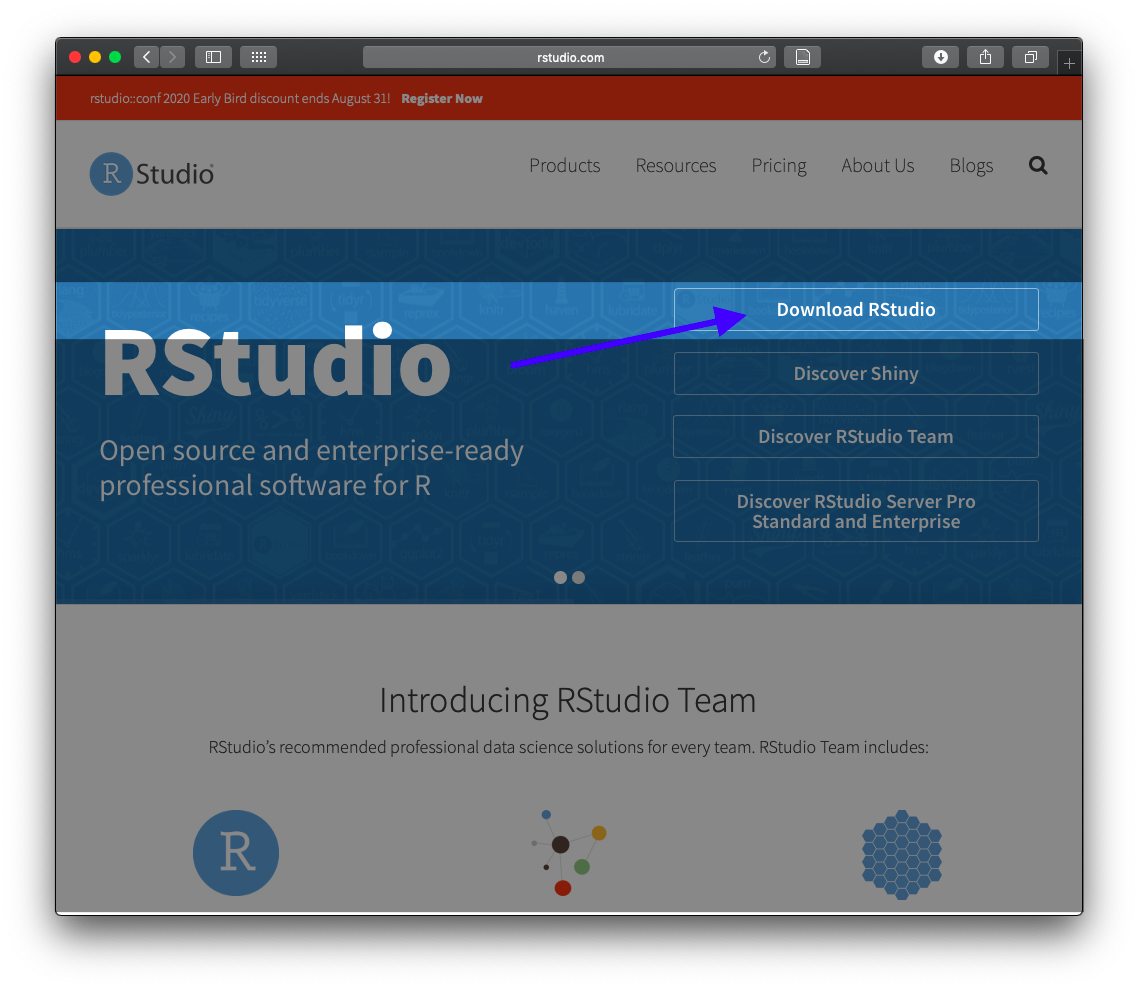Click the green fullscreen window button
The image size is (1138, 989).
click(x=115, y=57)
